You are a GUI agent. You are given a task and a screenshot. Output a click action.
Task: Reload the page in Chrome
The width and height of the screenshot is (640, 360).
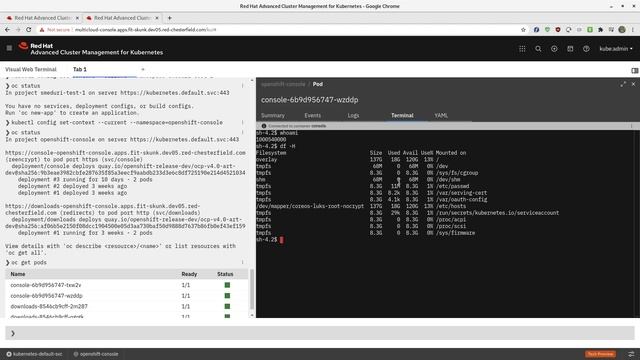[x=29, y=29]
